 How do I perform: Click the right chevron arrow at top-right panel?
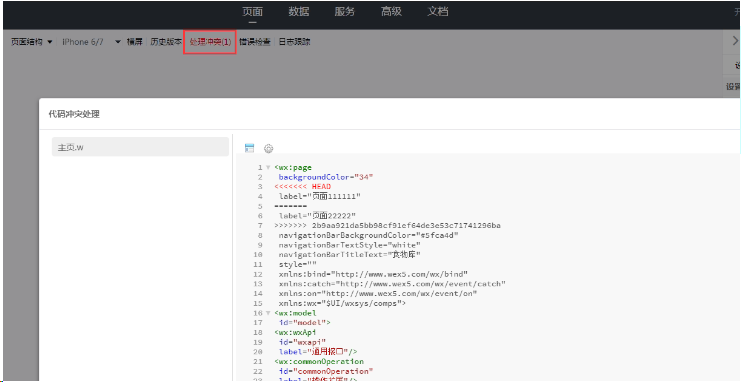[735, 41]
